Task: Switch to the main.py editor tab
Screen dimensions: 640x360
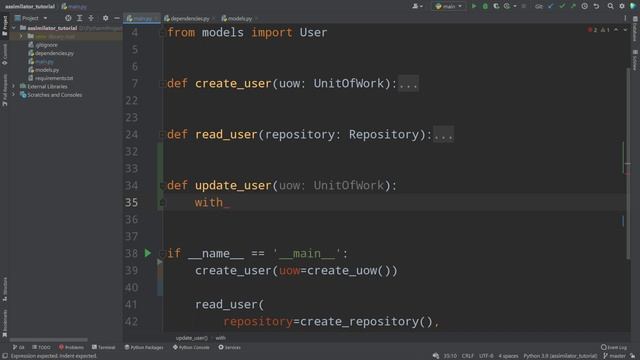Action: 141,18
